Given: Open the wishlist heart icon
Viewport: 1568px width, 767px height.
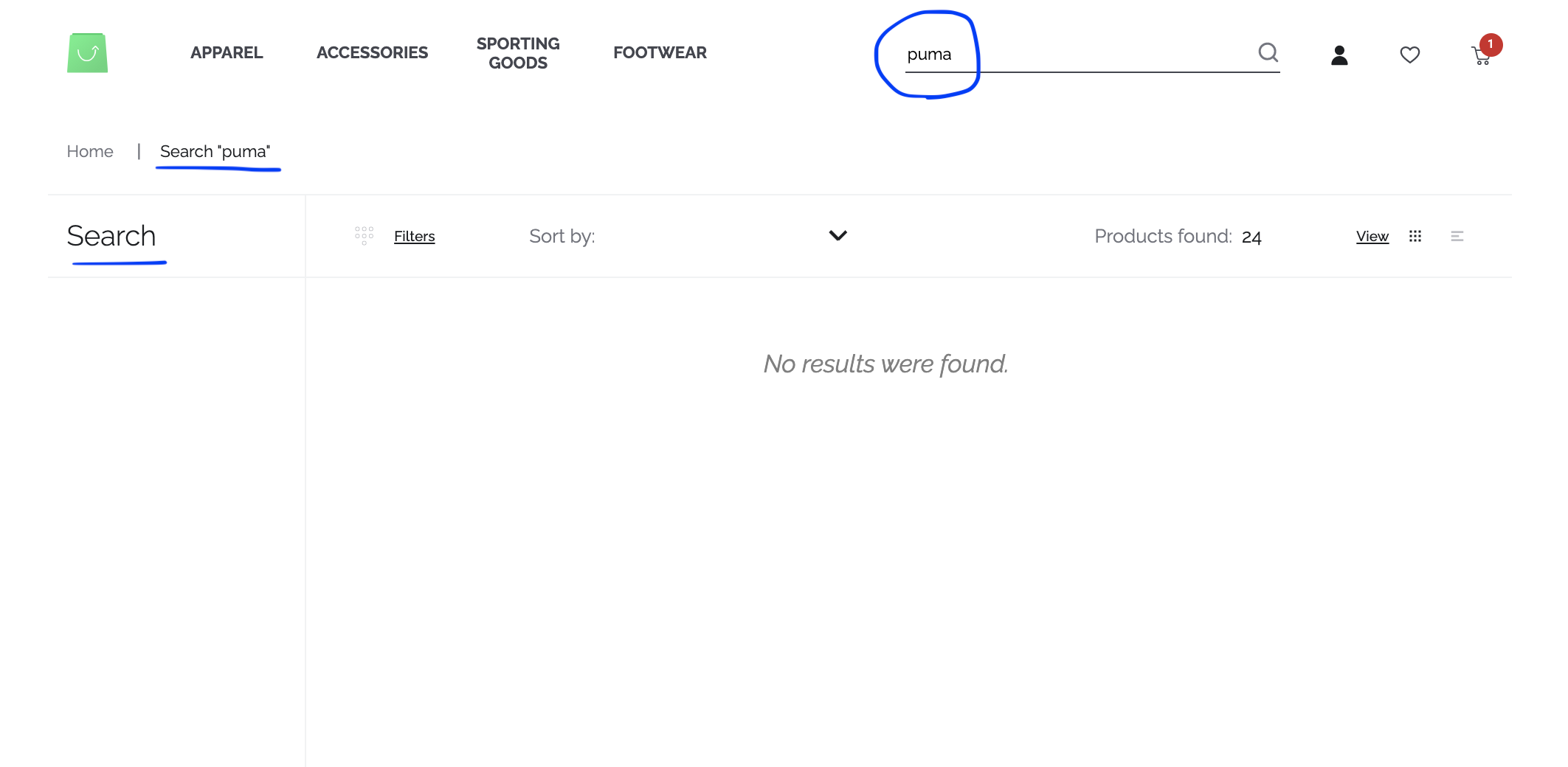Looking at the screenshot, I should [1409, 54].
